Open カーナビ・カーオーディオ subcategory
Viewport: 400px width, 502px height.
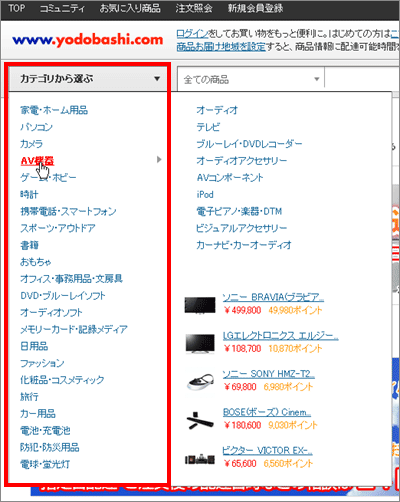tap(244, 245)
